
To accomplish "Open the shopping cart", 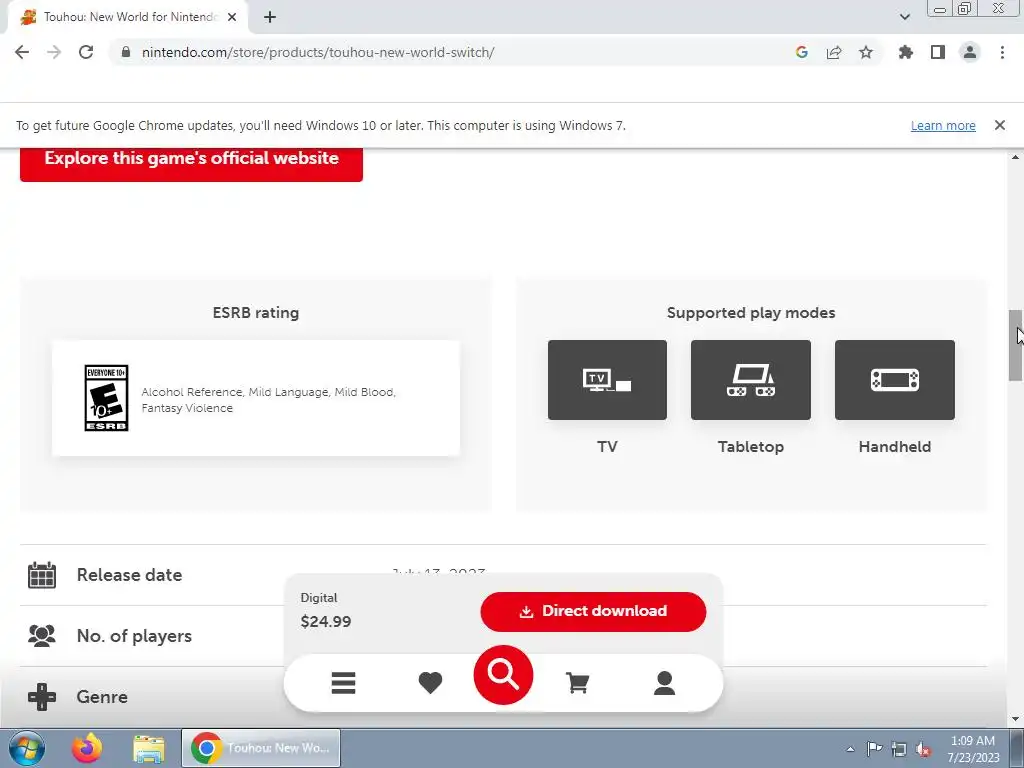I will click(577, 682).
